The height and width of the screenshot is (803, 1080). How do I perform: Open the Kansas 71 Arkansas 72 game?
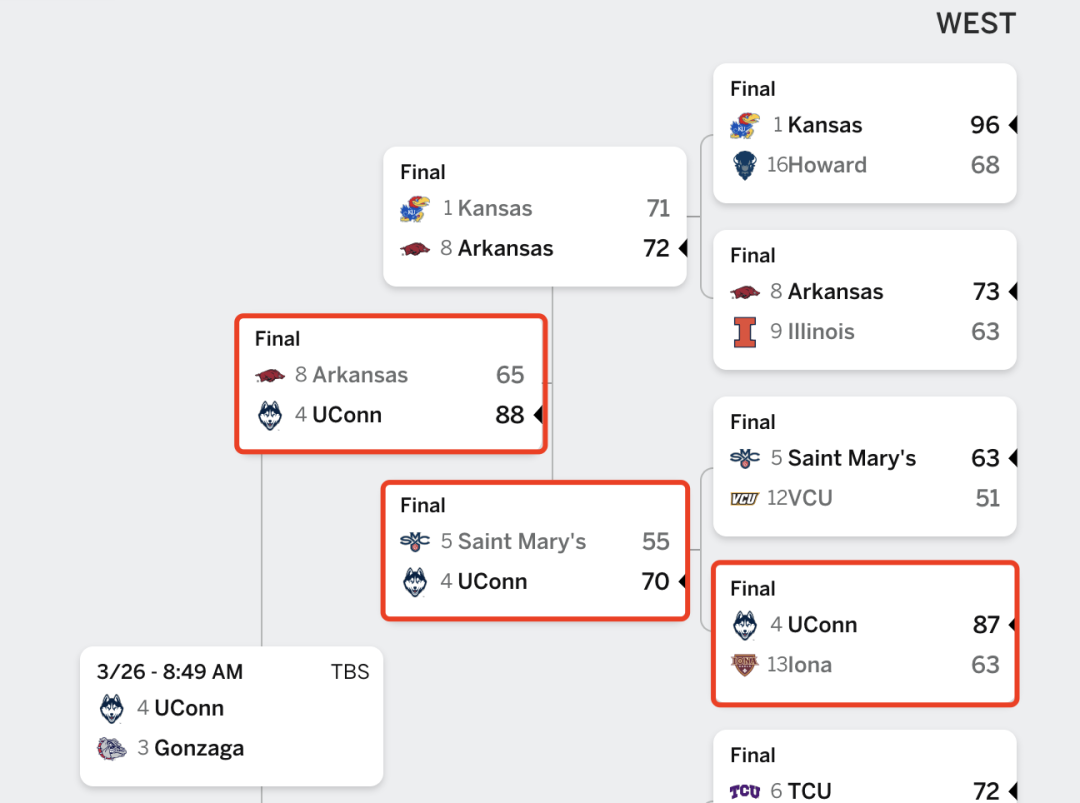pyautogui.click(x=535, y=216)
